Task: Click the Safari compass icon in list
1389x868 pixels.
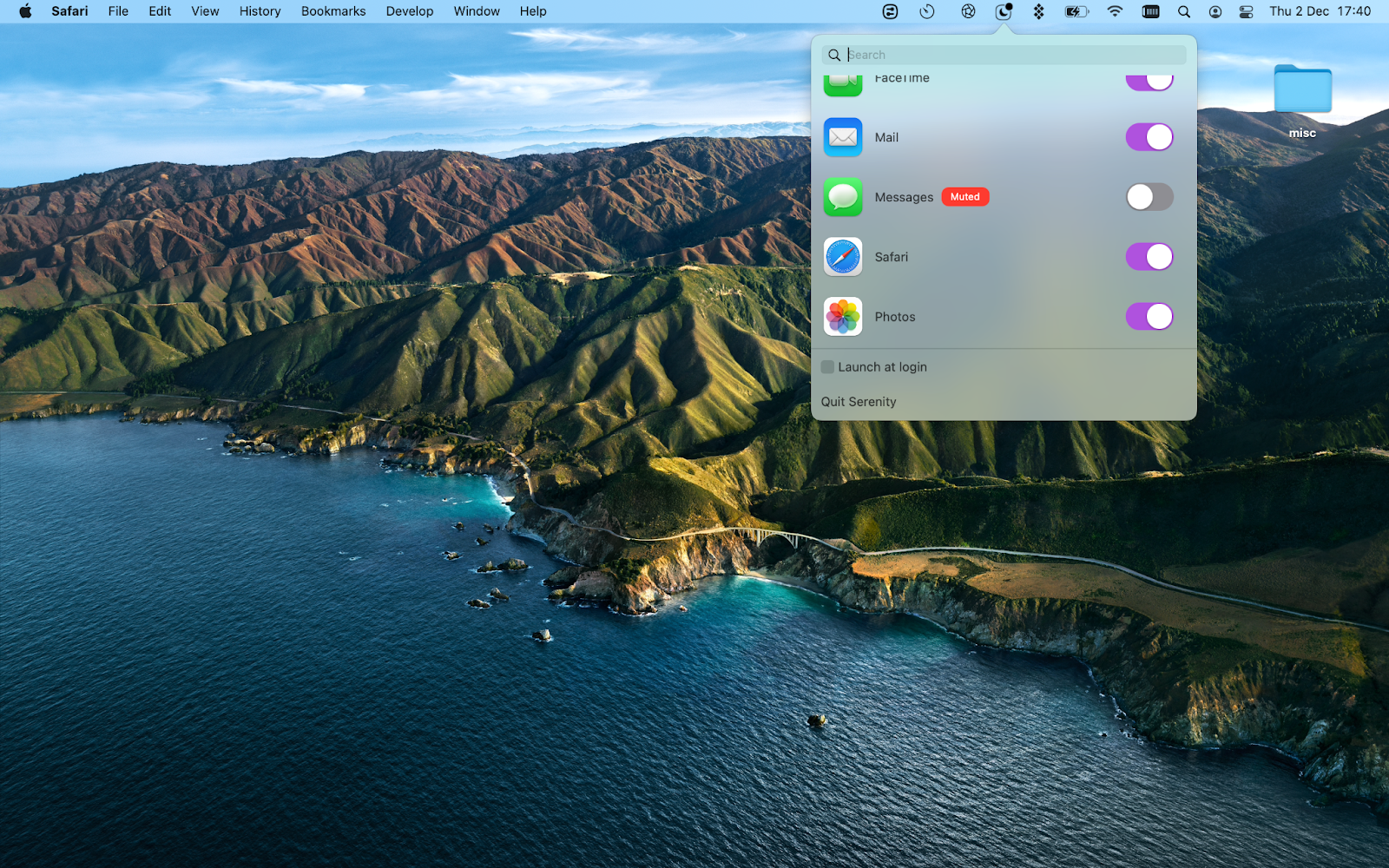Action: pyautogui.click(x=843, y=257)
